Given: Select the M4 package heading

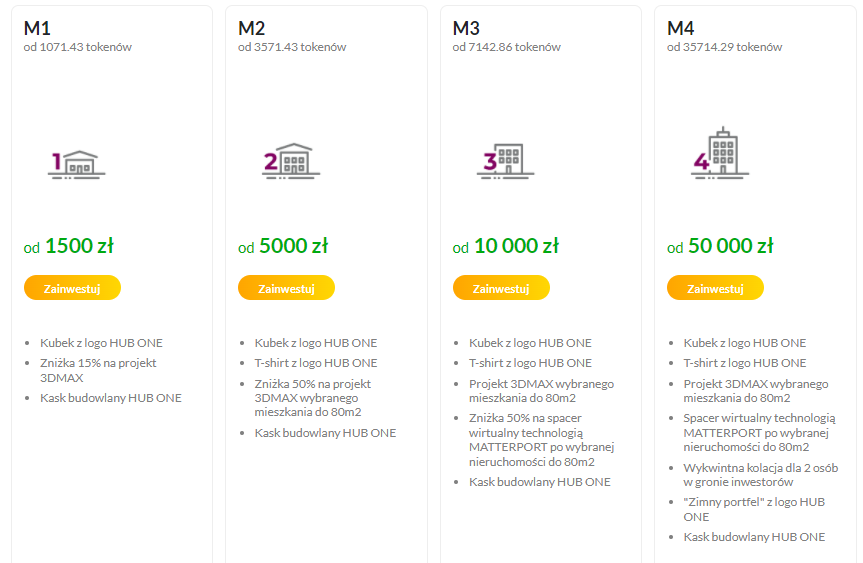Looking at the screenshot, I should [681, 28].
